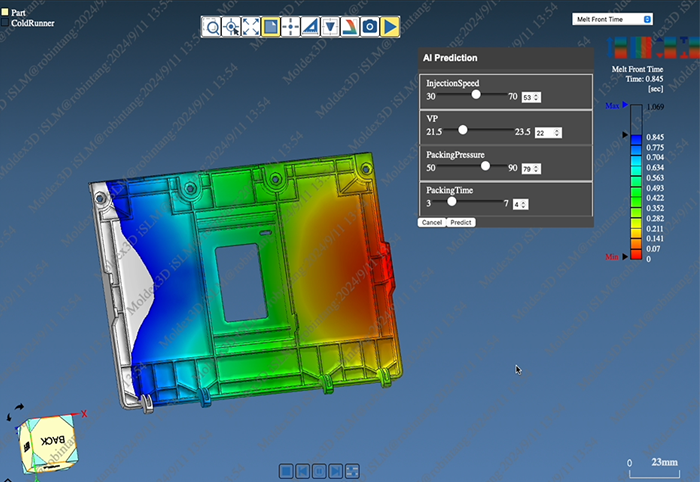Take a snapshot with camera icon
Image resolution: width=700 pixels, height=482 pixels.
tap(370, 27)
